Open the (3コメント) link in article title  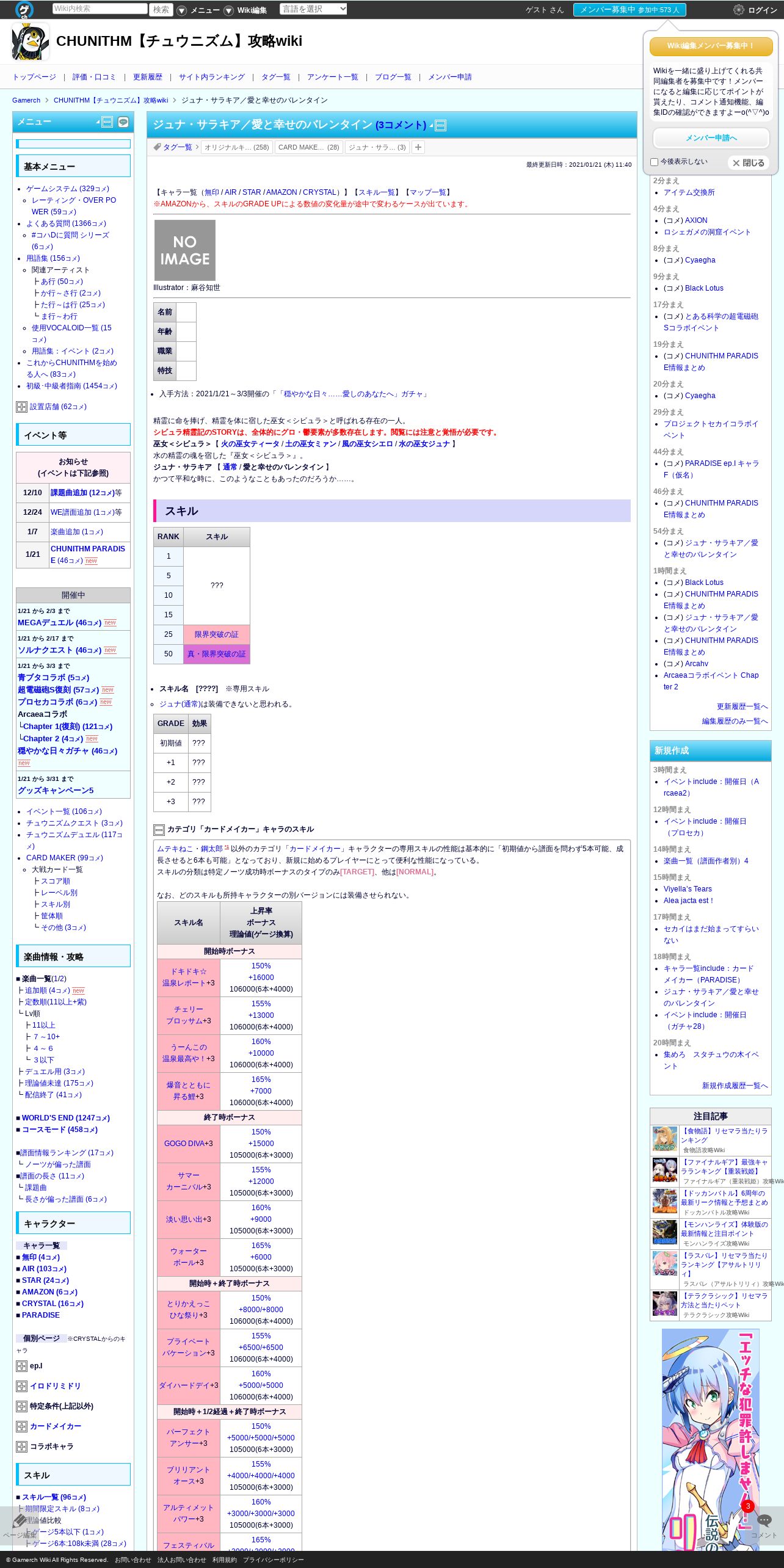click(401, 125)
